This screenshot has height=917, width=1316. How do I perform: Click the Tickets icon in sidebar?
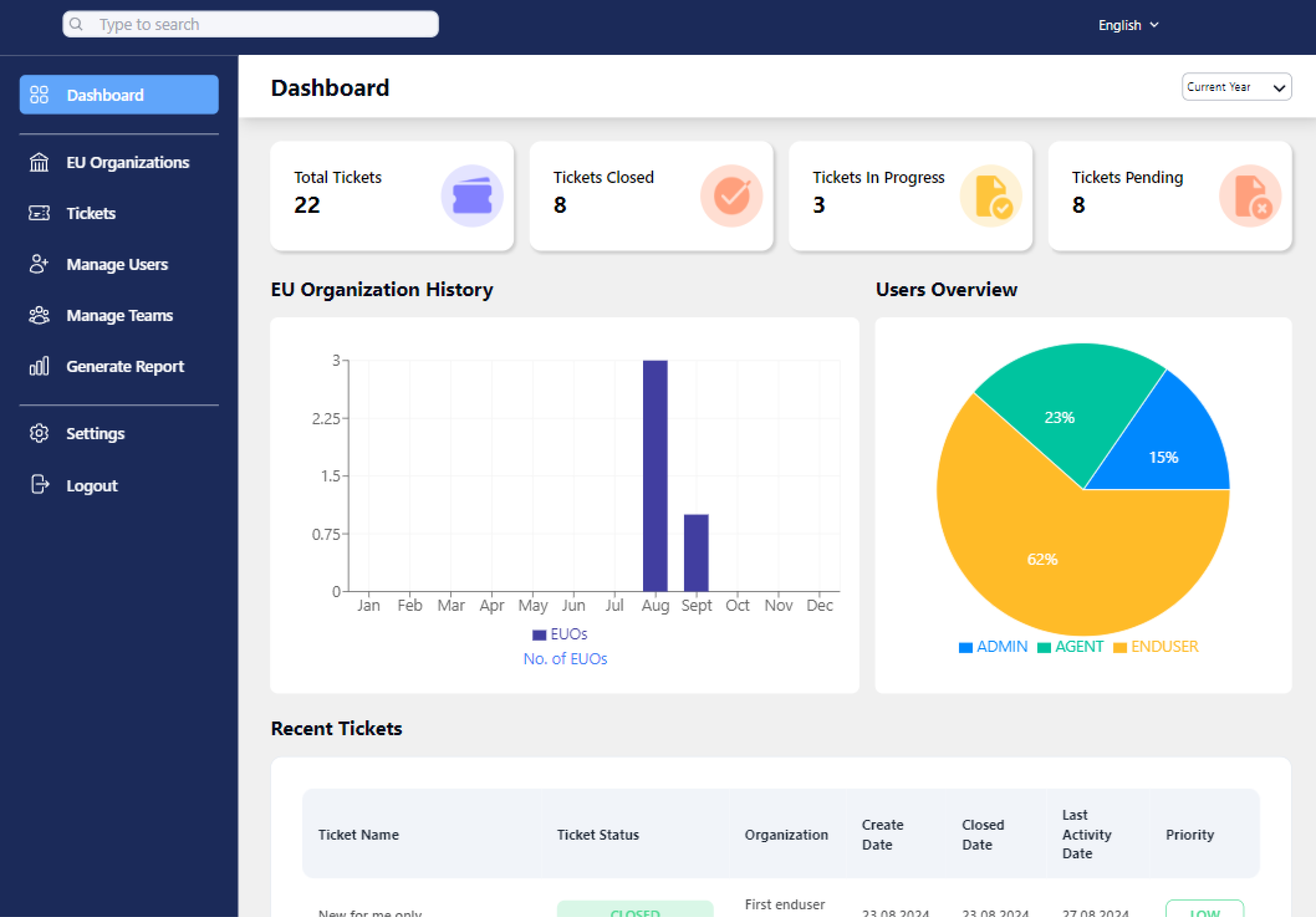[39, 213]
